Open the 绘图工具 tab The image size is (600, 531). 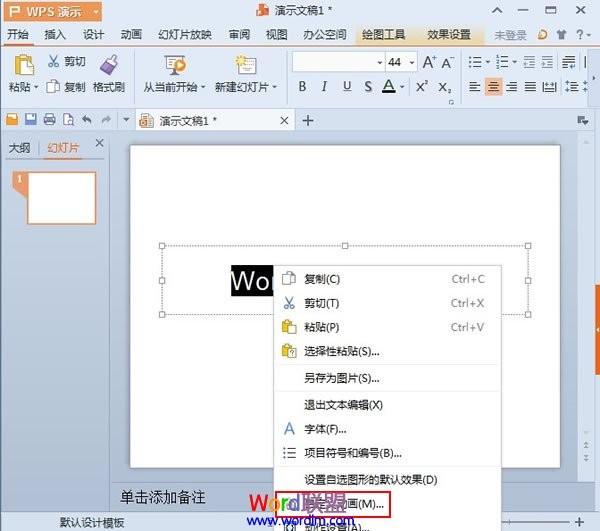click(x=383, y=35)
